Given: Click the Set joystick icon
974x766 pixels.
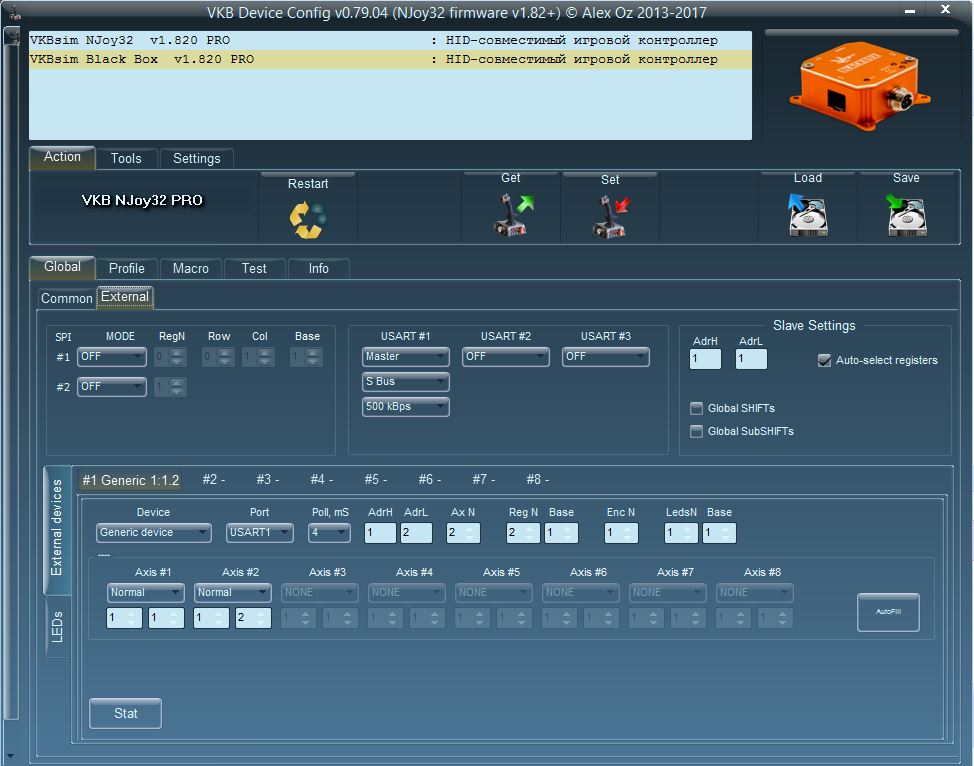Looking at the screenshot, I should tap(611, 216).
